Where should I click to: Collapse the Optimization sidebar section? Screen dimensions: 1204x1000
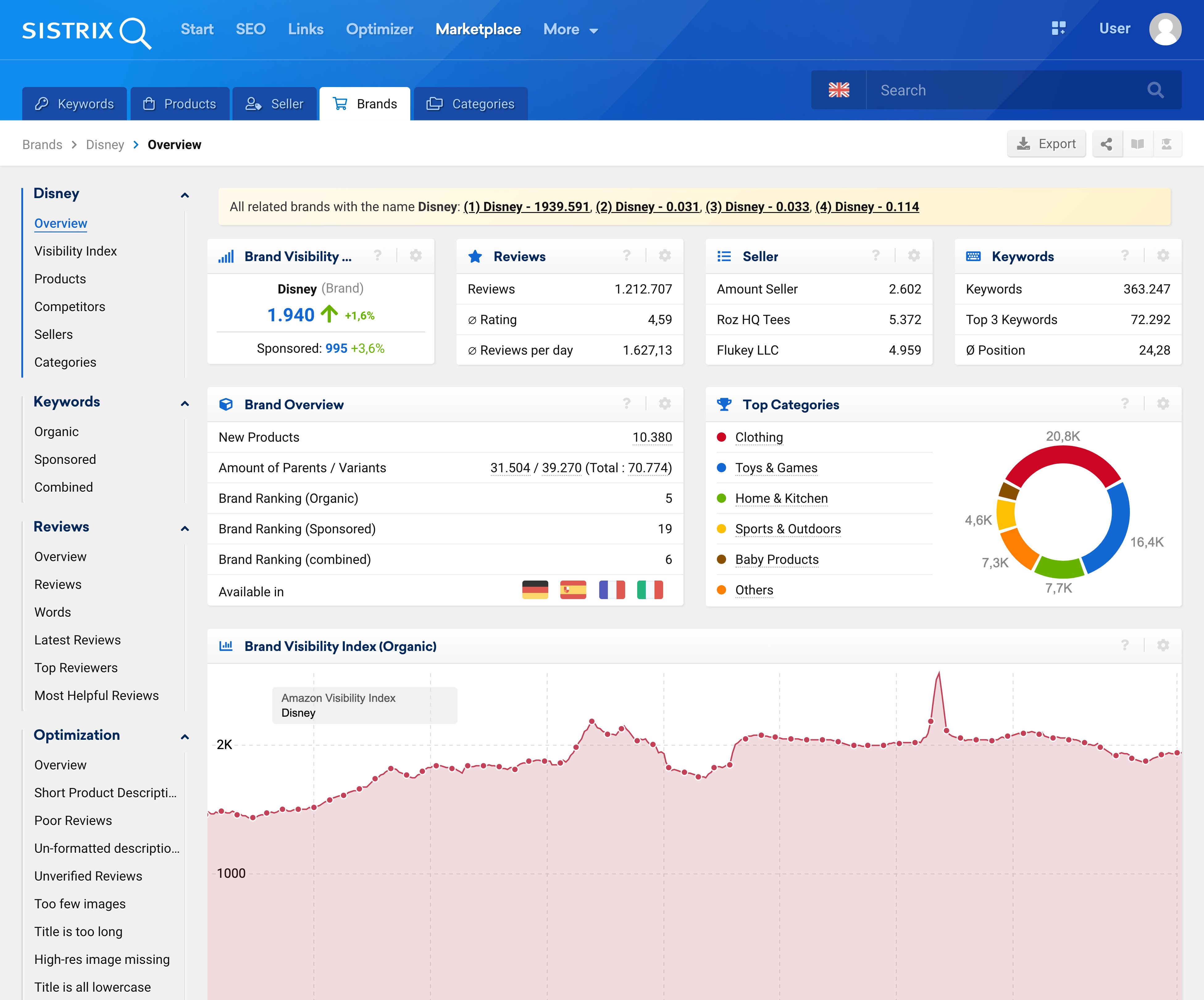(x=185, y=736)
